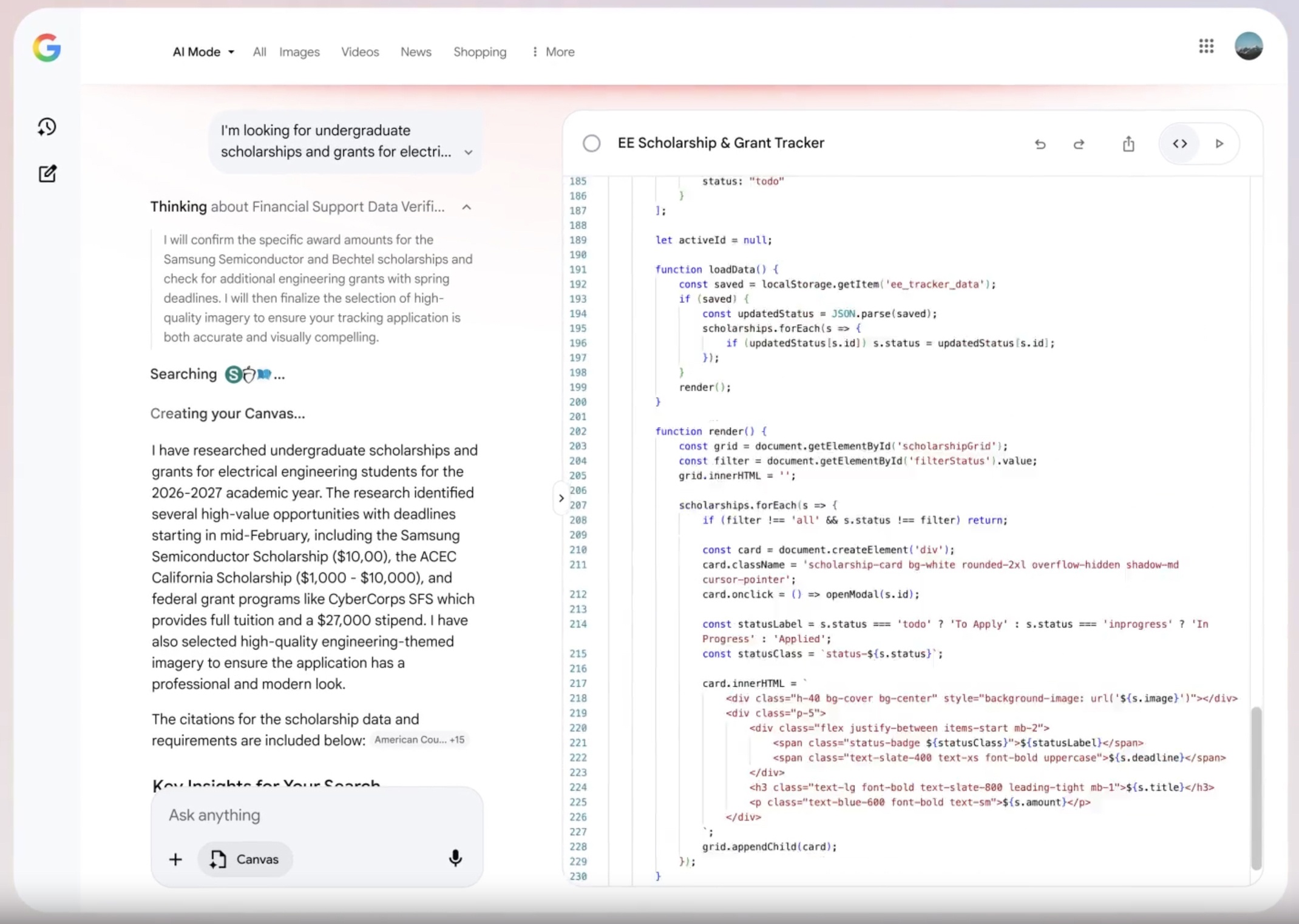Switch to the Images tab
The height and width of the screenshot is (924, 1299).
point(299,52)
